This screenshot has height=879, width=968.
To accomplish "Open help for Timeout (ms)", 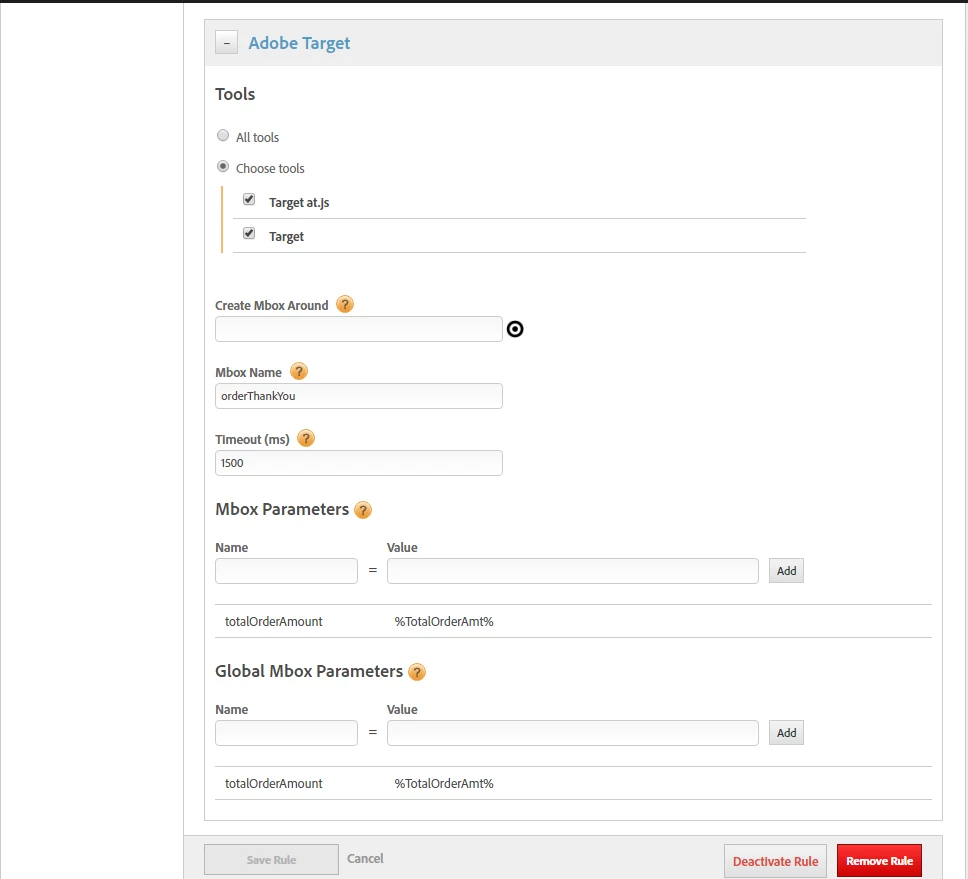I will pyautogui.click(x=306, y=438).
